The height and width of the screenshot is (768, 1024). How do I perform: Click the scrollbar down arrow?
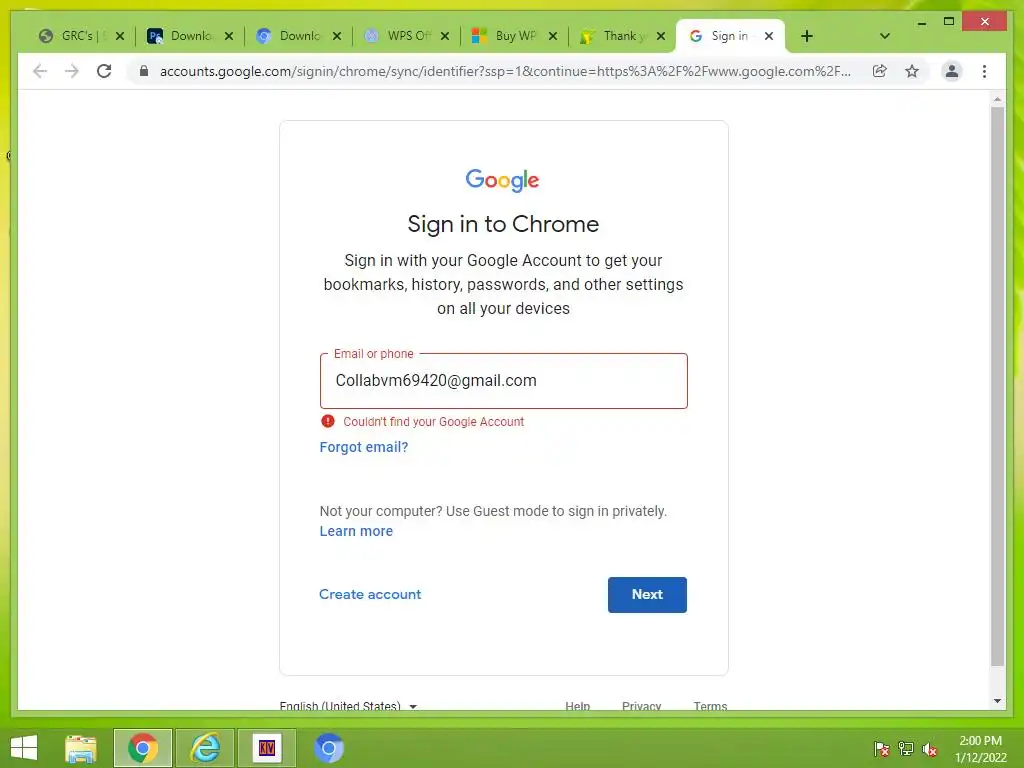coord(997,701)
